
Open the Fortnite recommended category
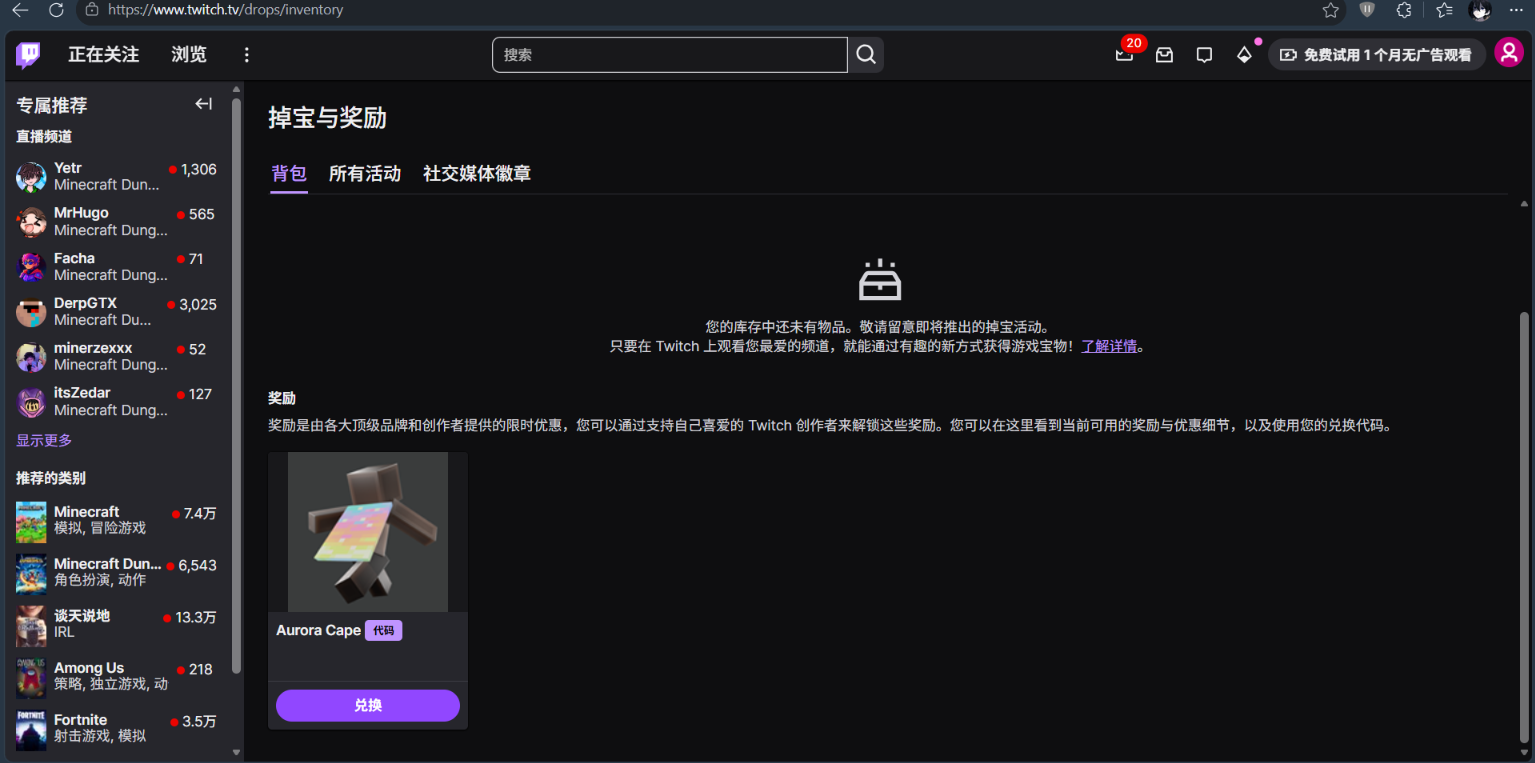116,729
